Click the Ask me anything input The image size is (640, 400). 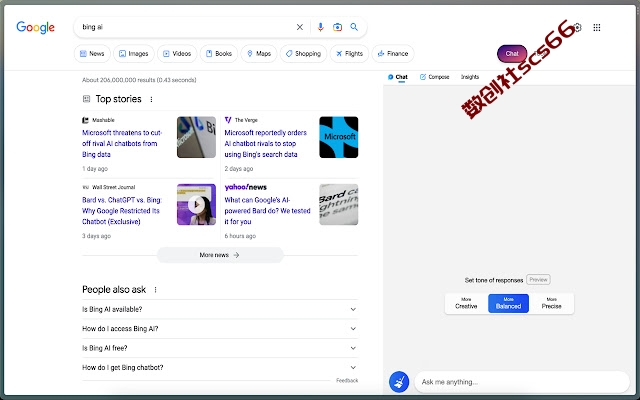pos(522,382)
